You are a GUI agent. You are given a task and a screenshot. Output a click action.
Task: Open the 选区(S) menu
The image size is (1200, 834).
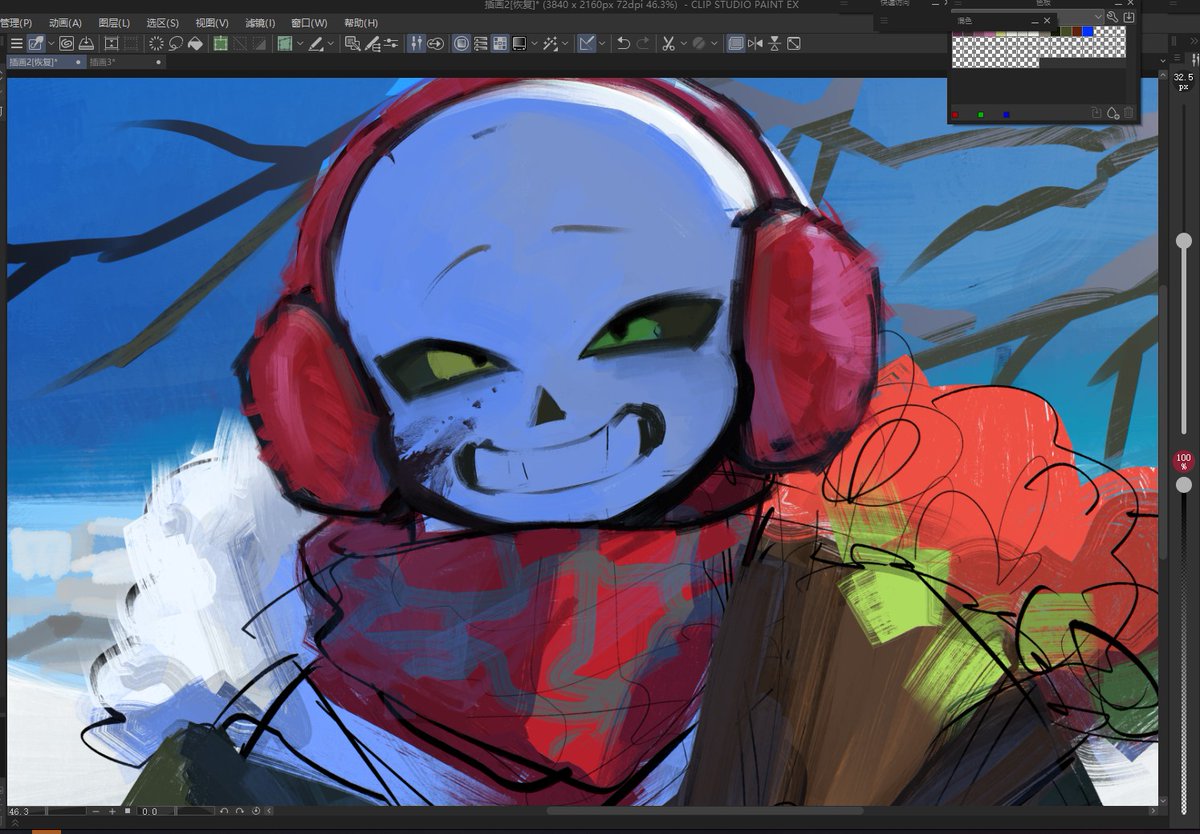pos(162,22)
